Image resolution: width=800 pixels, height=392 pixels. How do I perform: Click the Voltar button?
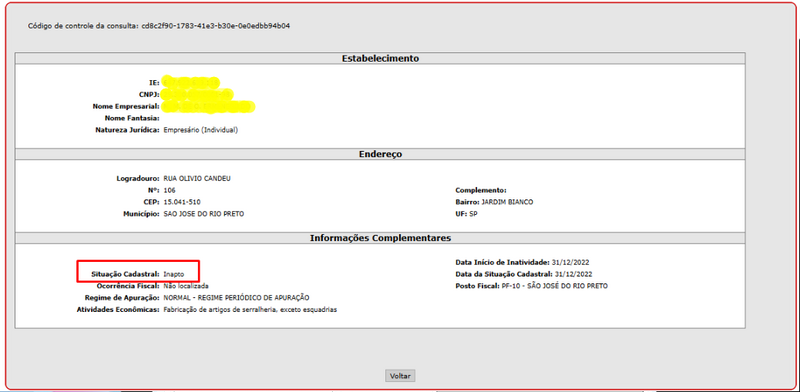click(x=400, y=376)
